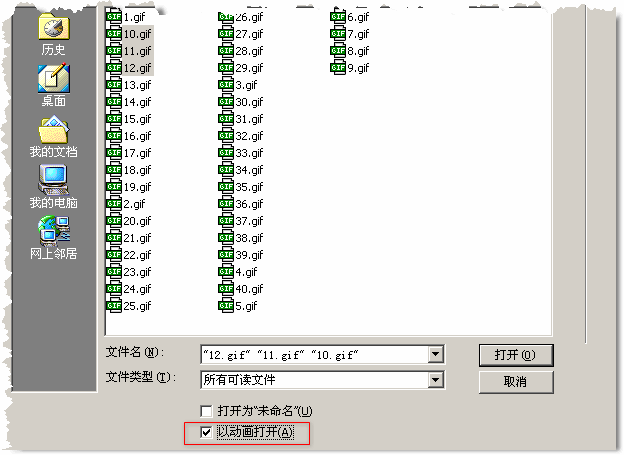Select the GIF icon of 11.gif

point(114,51)
